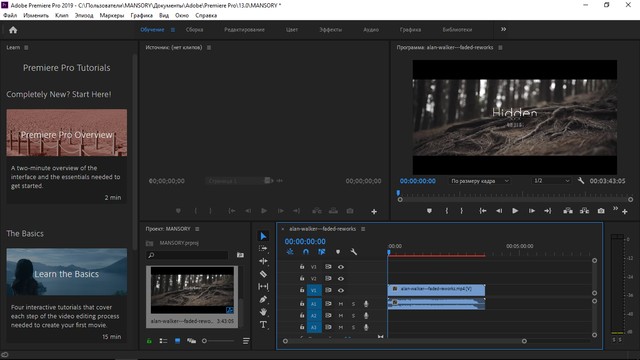The image size is (640, 360).
Task: Open the Маркеры menu
Action: [x=112, y=16]
